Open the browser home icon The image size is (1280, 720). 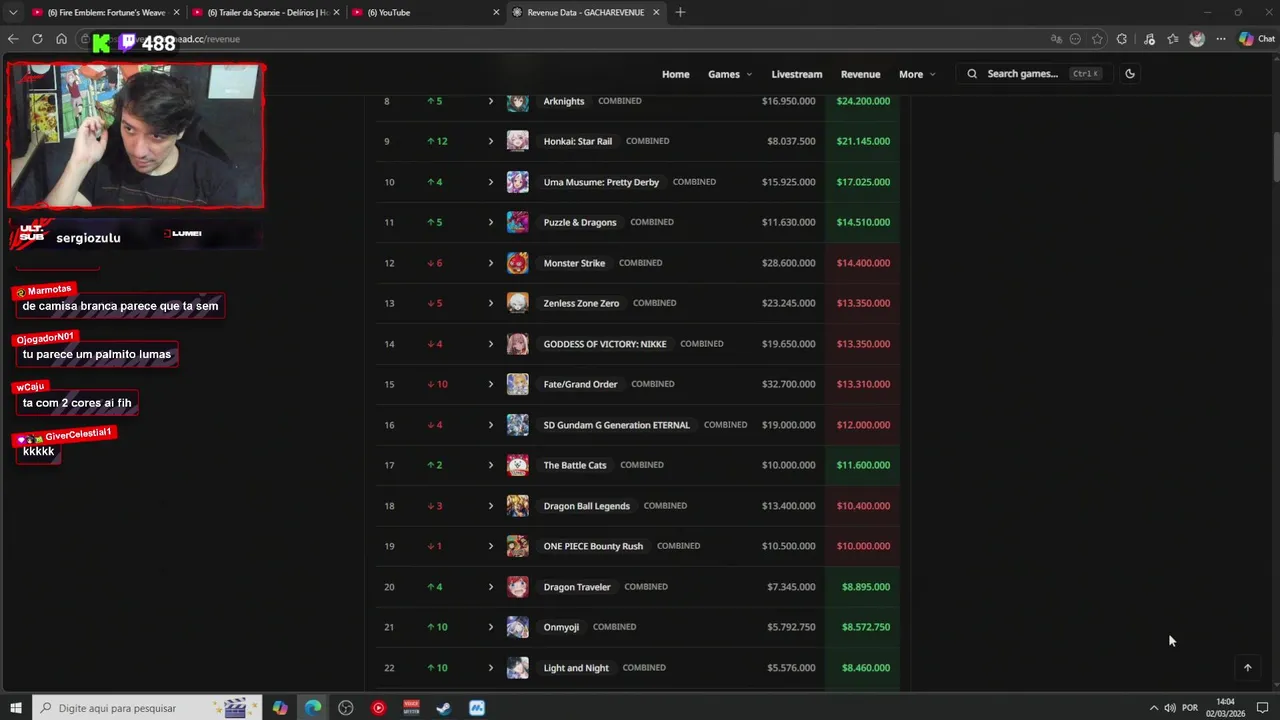tap(61, 39)
